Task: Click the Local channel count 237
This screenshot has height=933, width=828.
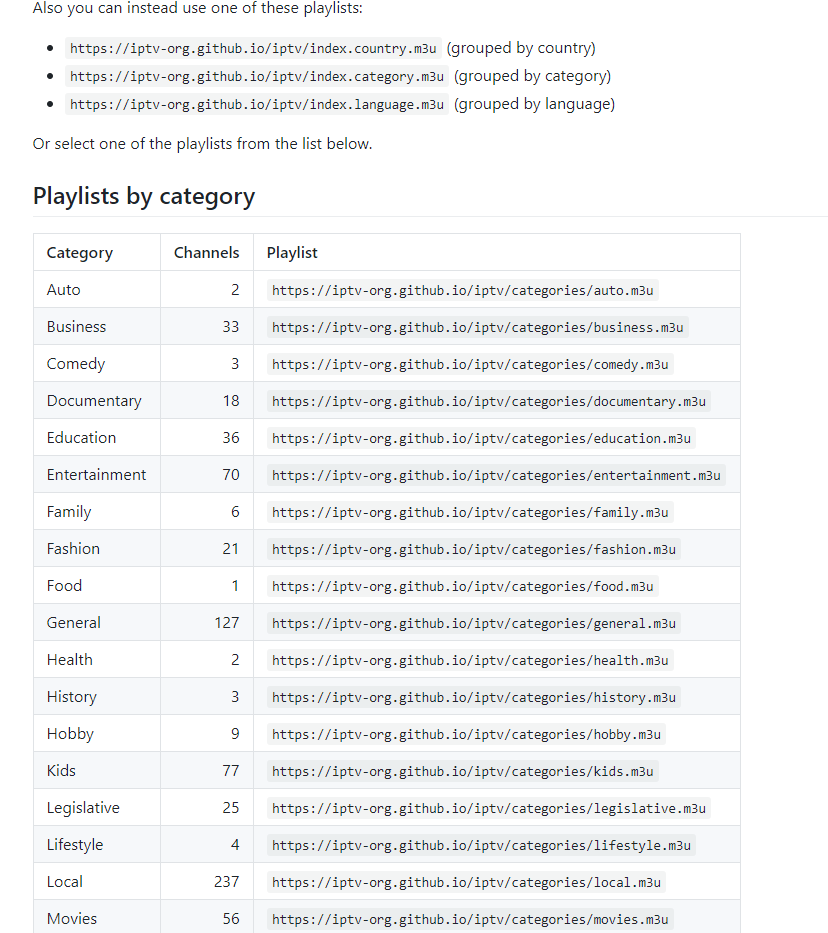Action: click(x=226, y=882)
